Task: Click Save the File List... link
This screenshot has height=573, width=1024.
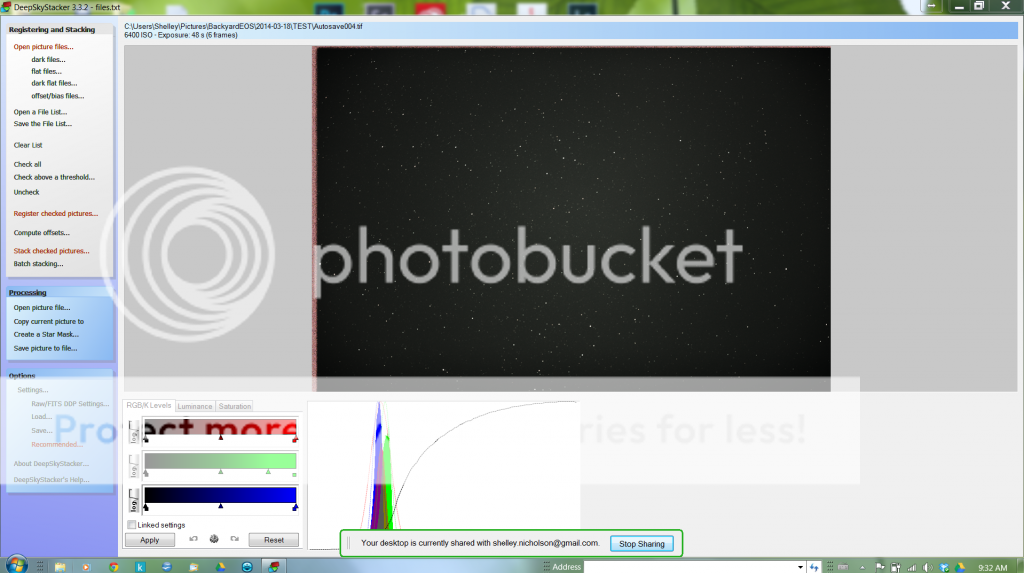Action: pyautogui.click(x=42, y=123)
